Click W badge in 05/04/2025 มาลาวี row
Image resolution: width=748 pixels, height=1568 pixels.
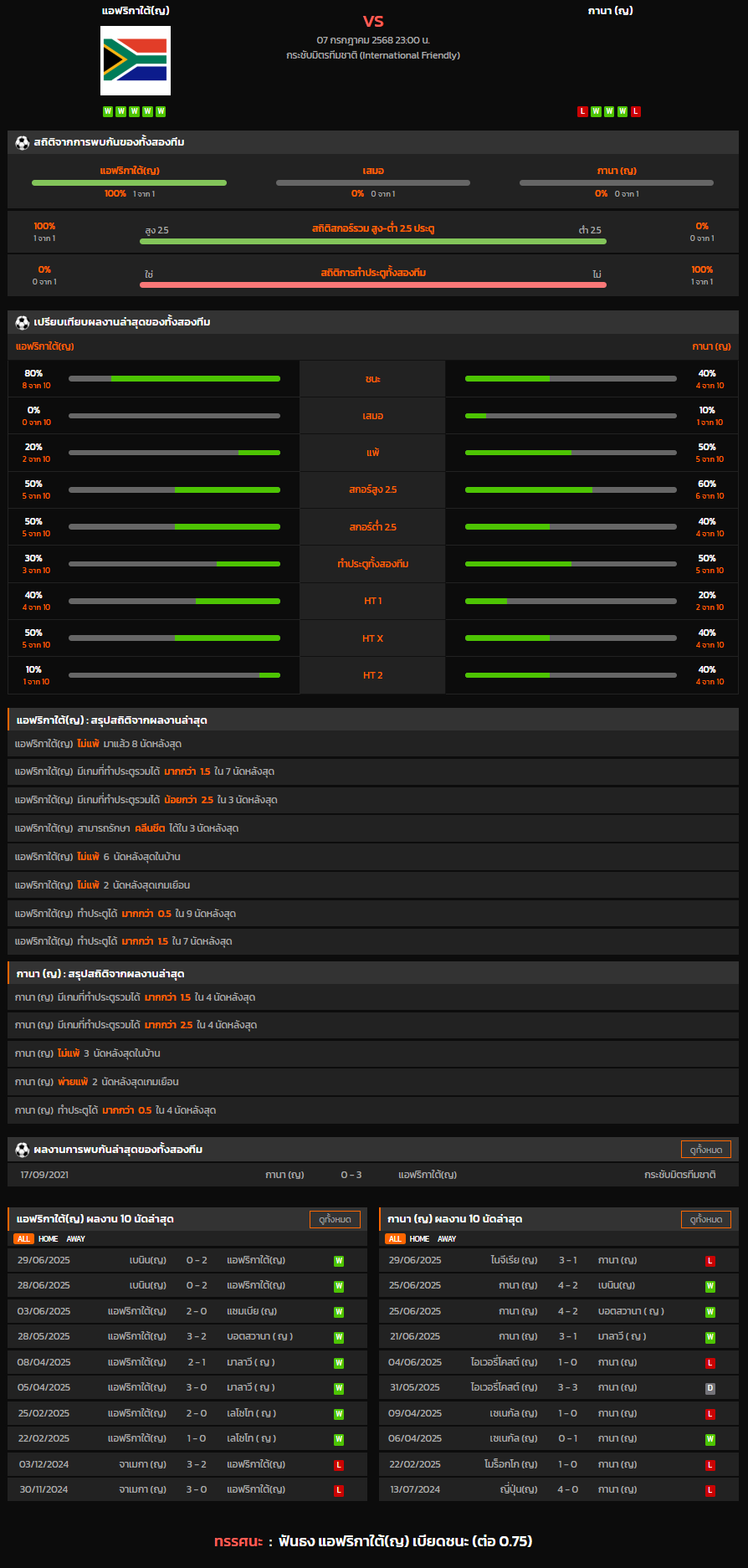tap(339, 1388)
